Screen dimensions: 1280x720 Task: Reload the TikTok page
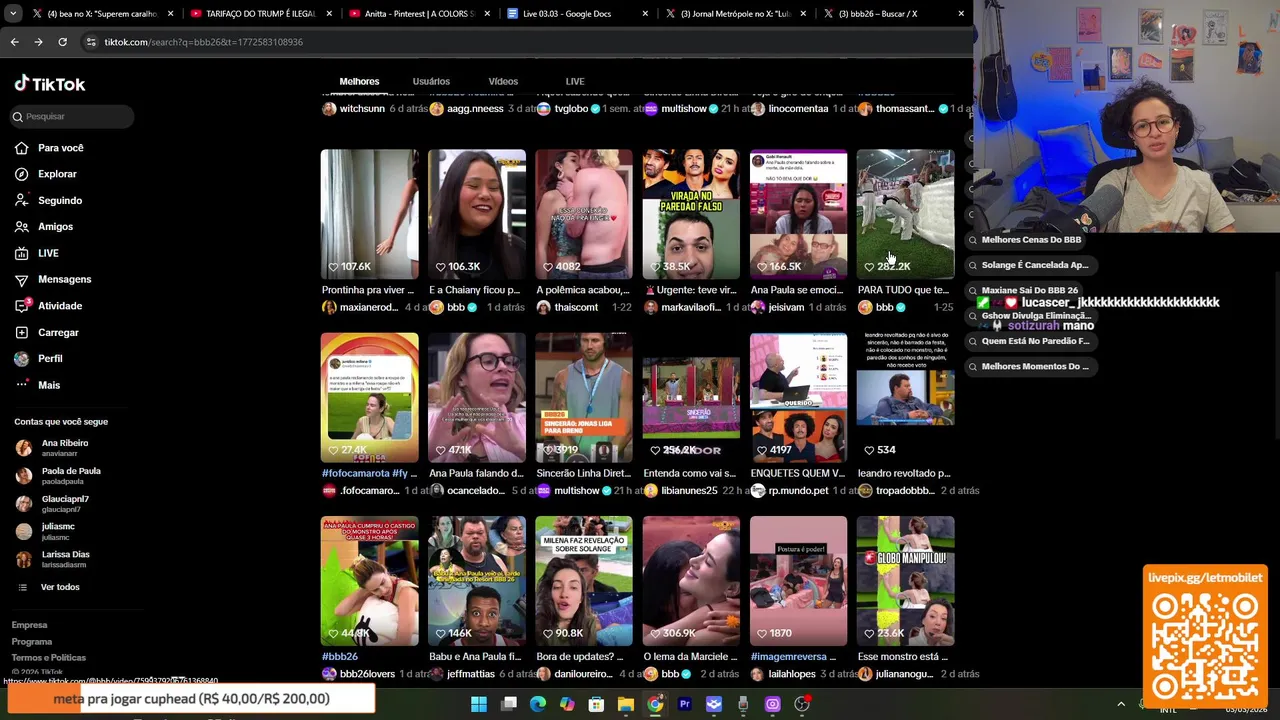62,42
